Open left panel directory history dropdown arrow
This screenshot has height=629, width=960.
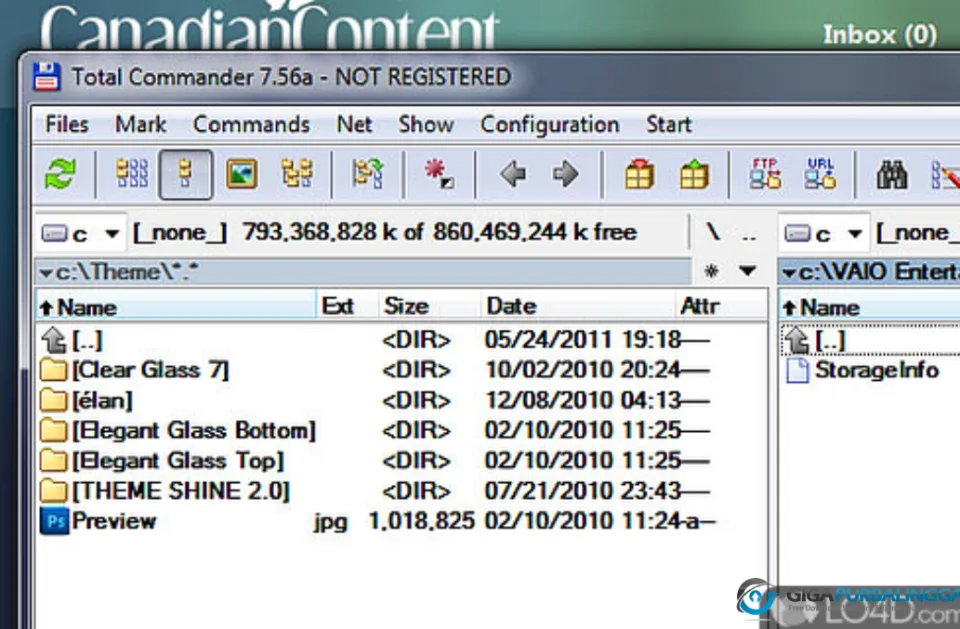[747, 271]
